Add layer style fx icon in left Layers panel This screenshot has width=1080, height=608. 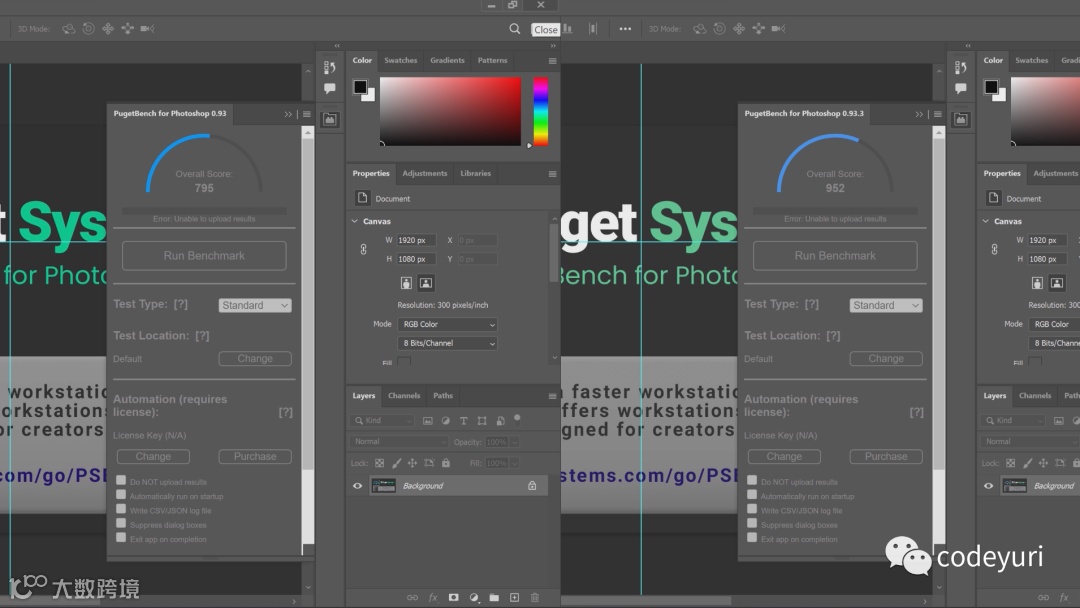(x=433, y=598)
